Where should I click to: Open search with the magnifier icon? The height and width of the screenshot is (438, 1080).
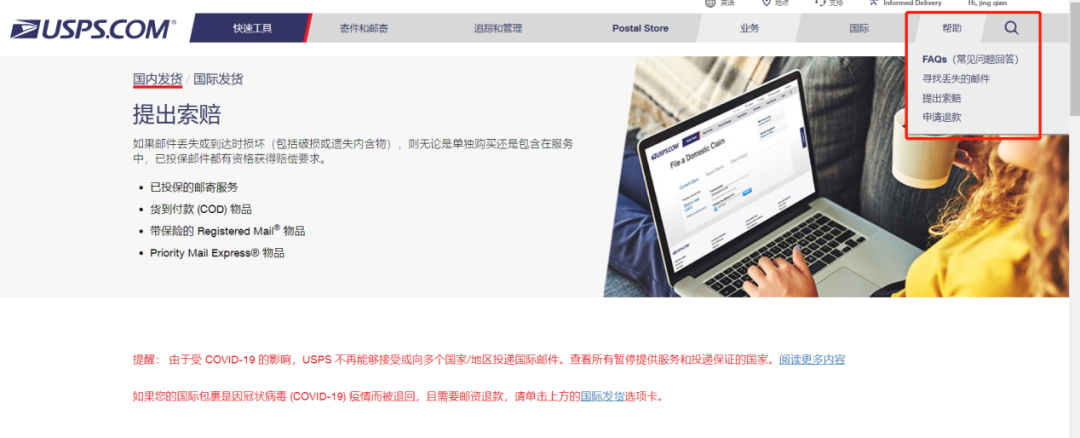coord(1011,28)
